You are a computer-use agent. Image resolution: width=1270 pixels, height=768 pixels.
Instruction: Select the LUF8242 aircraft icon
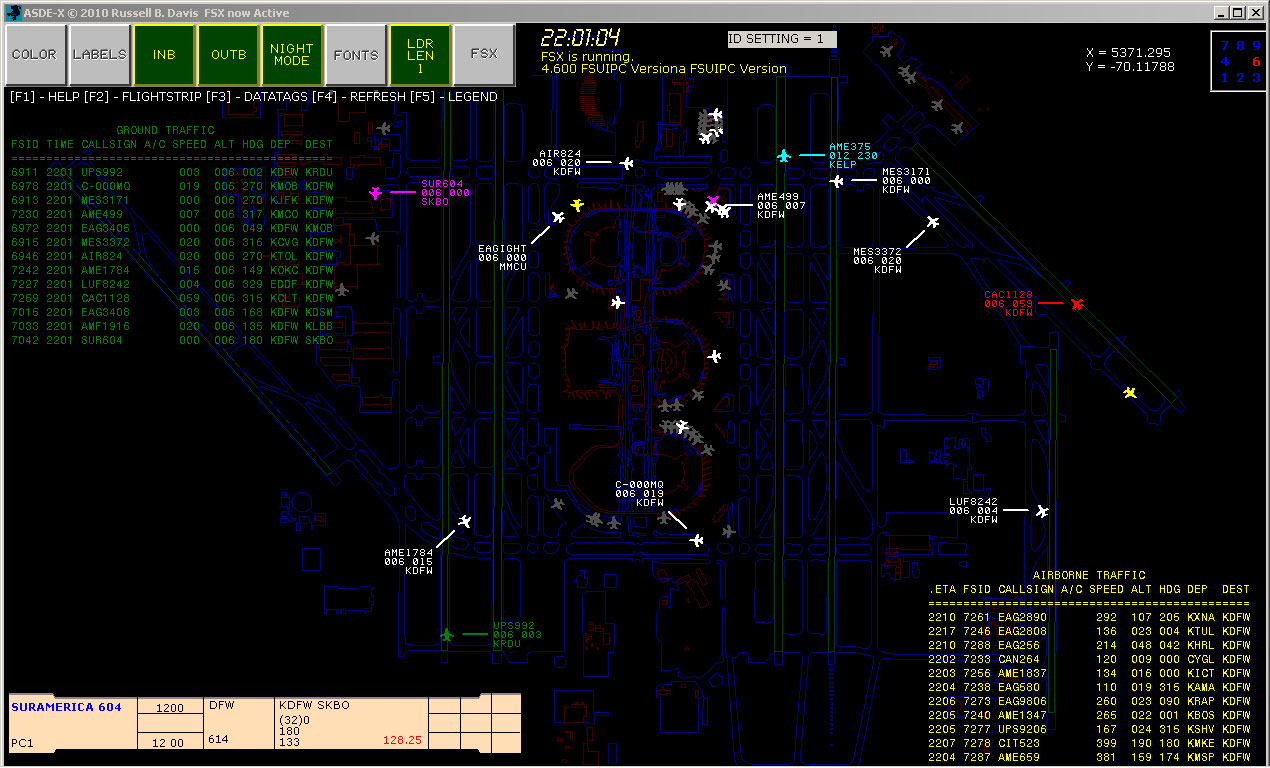pos(1040,511)
